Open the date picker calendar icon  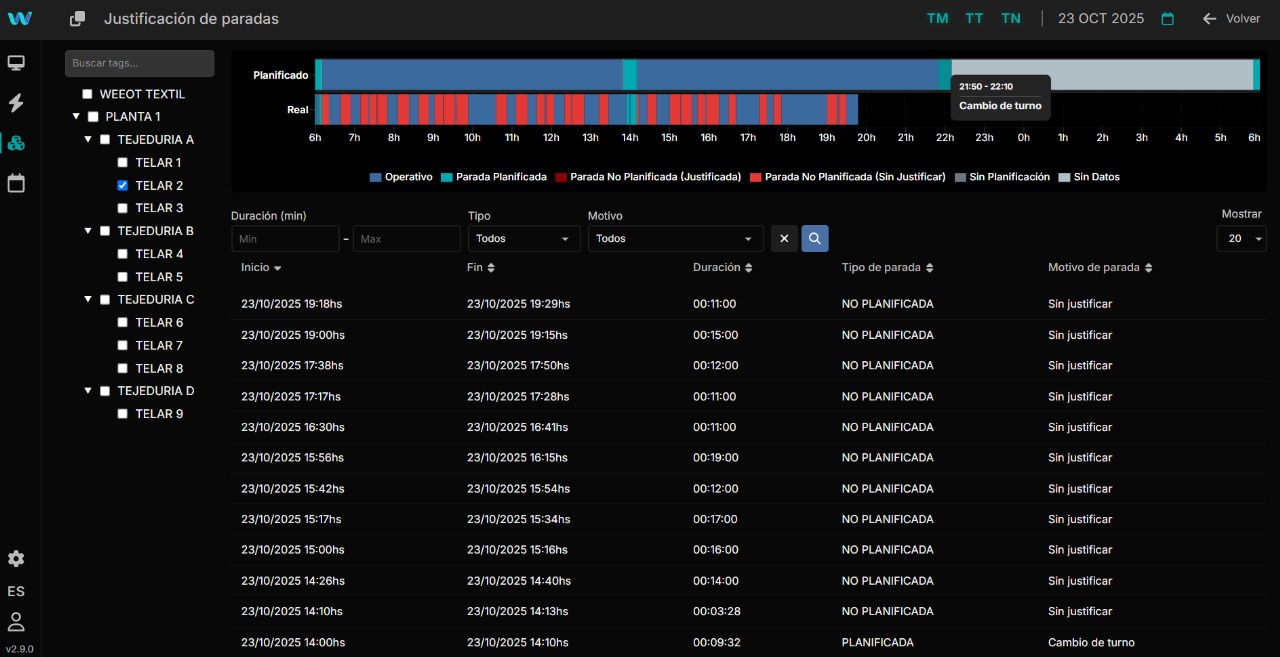(1167, 19)
